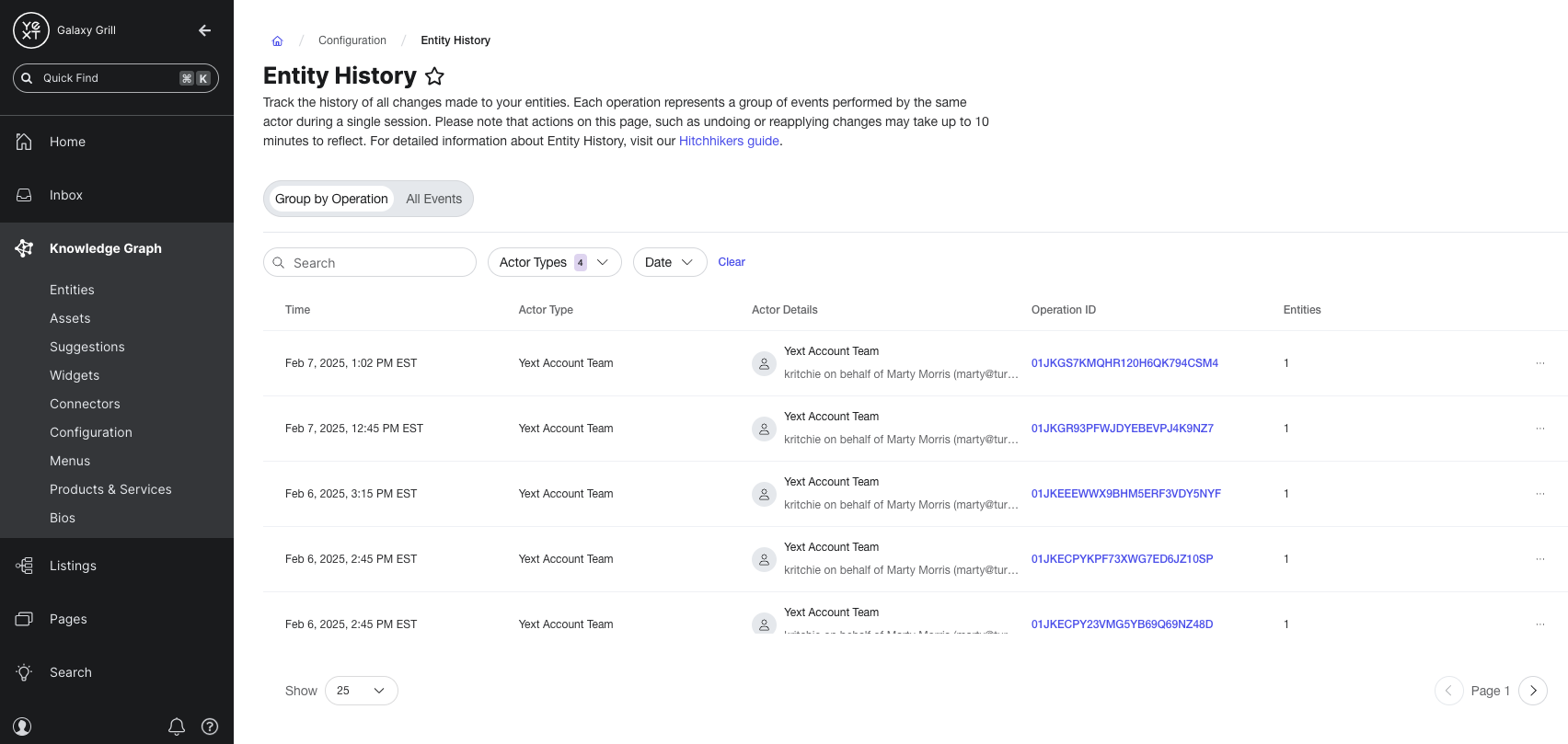Open Entities in sidebar
The height and width of the screenshot is (744, 1568).
pos(72,290)
